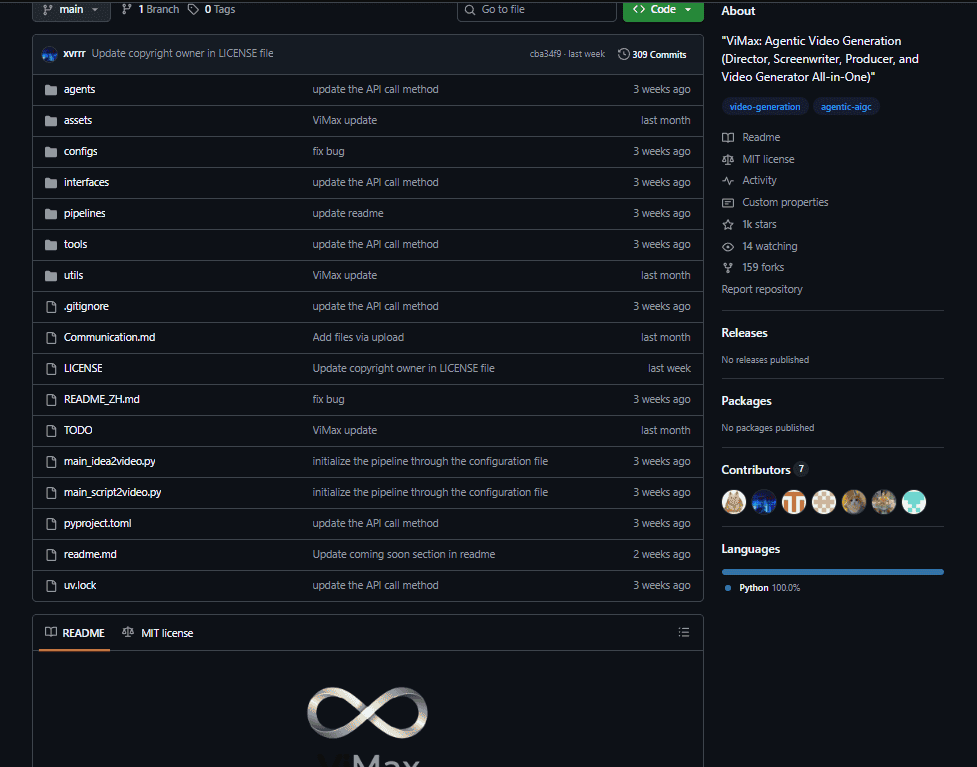
Task: Open the pipelines folder
Action: coord(84,214)
